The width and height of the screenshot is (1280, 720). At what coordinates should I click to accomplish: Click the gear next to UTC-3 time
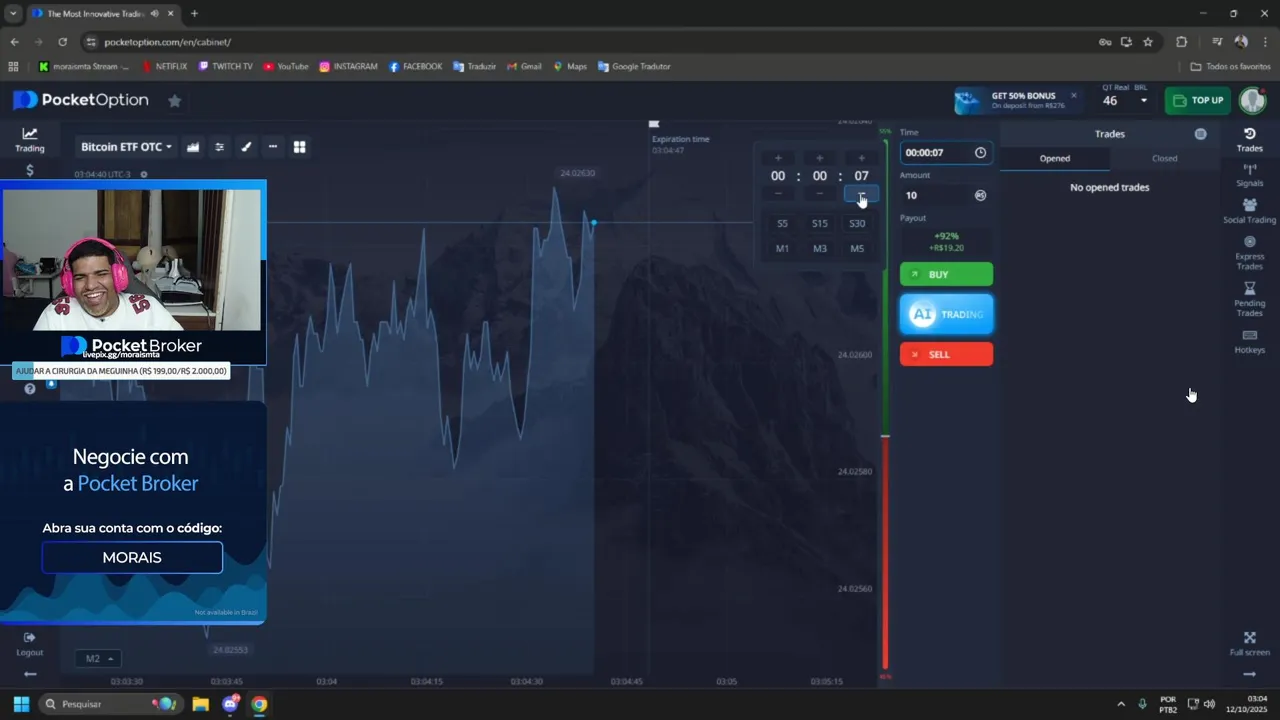point(143,174)
